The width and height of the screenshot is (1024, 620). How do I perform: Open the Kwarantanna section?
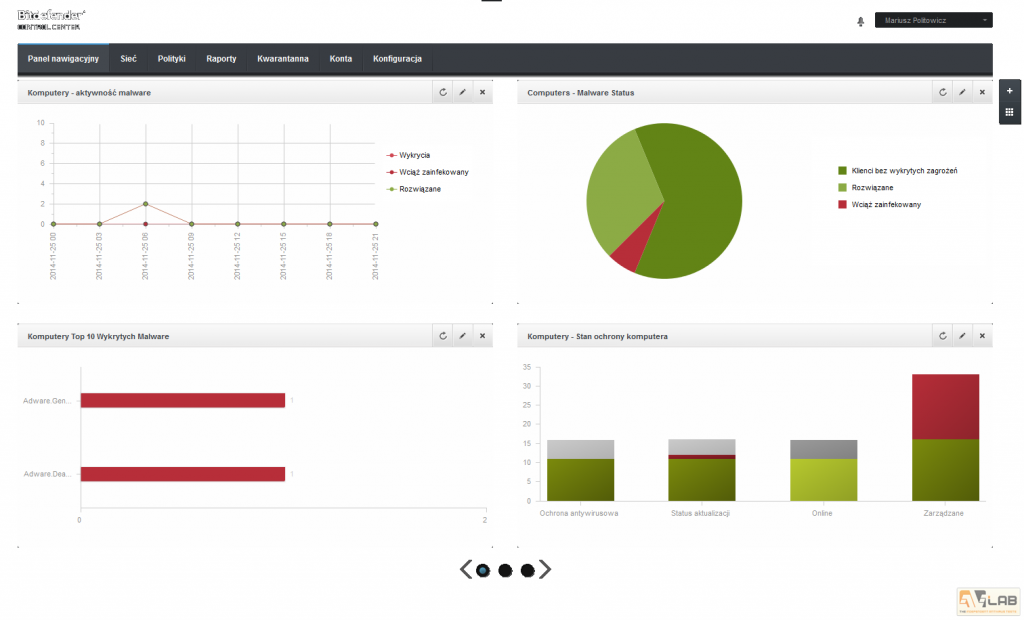284,59
